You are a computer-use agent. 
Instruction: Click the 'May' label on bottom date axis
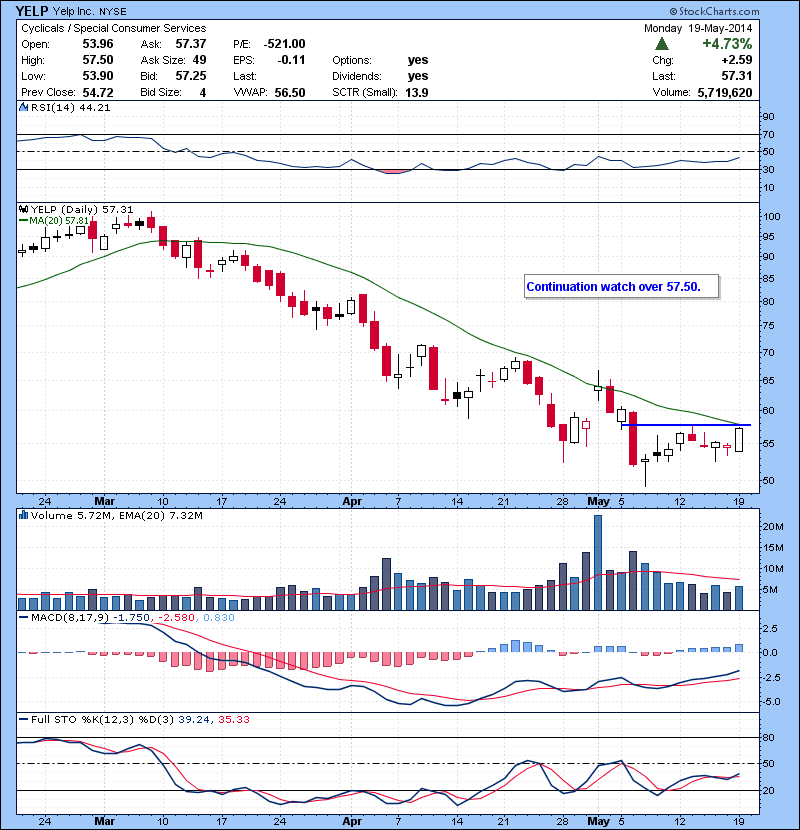tap(599, 821)
